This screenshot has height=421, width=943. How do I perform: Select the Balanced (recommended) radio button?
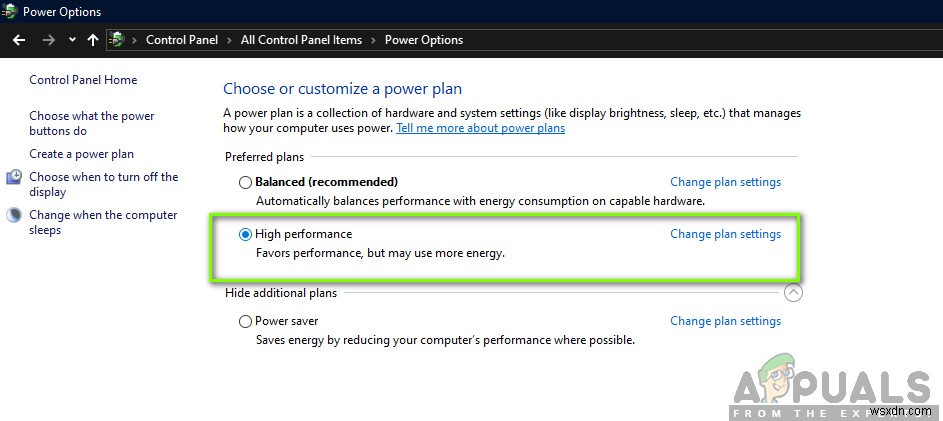(245, 183)
